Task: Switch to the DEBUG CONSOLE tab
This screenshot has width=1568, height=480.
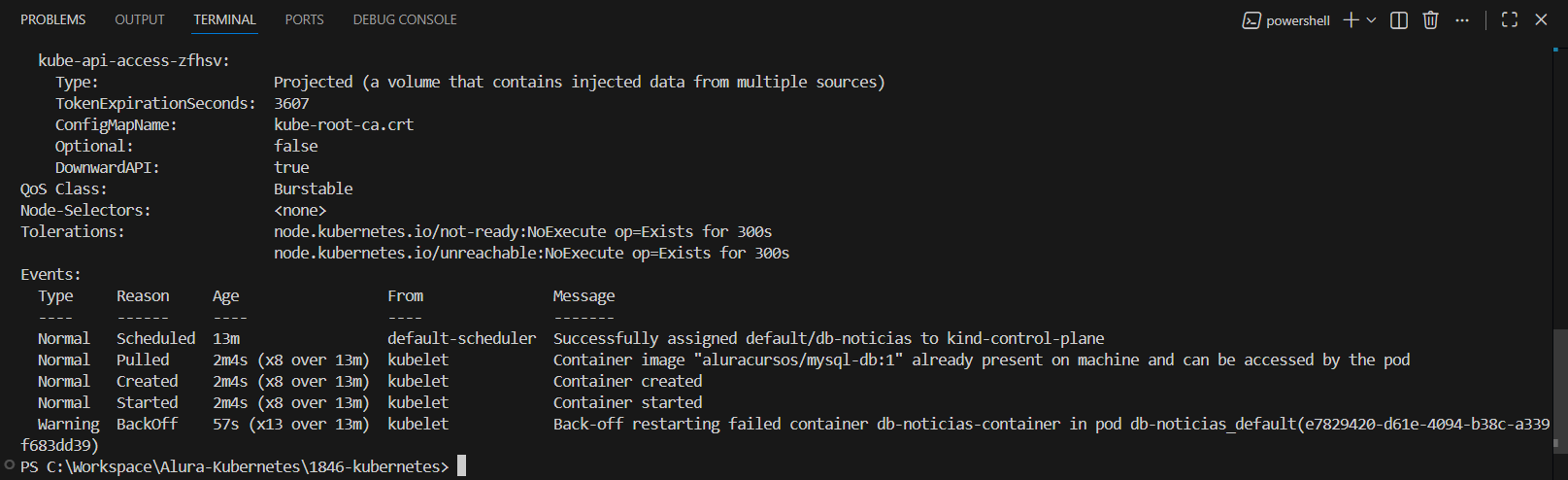Action: [x=405, y=19]
